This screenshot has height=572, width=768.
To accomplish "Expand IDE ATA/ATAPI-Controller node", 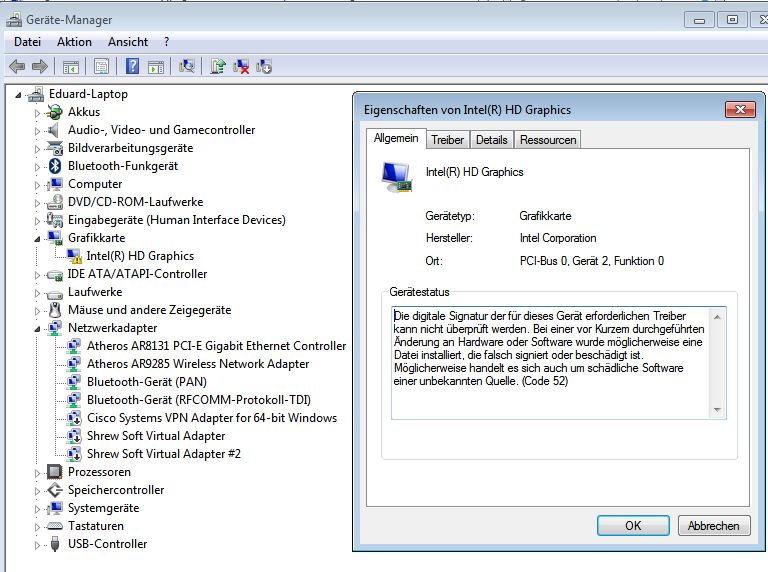I will coord(37,275).
